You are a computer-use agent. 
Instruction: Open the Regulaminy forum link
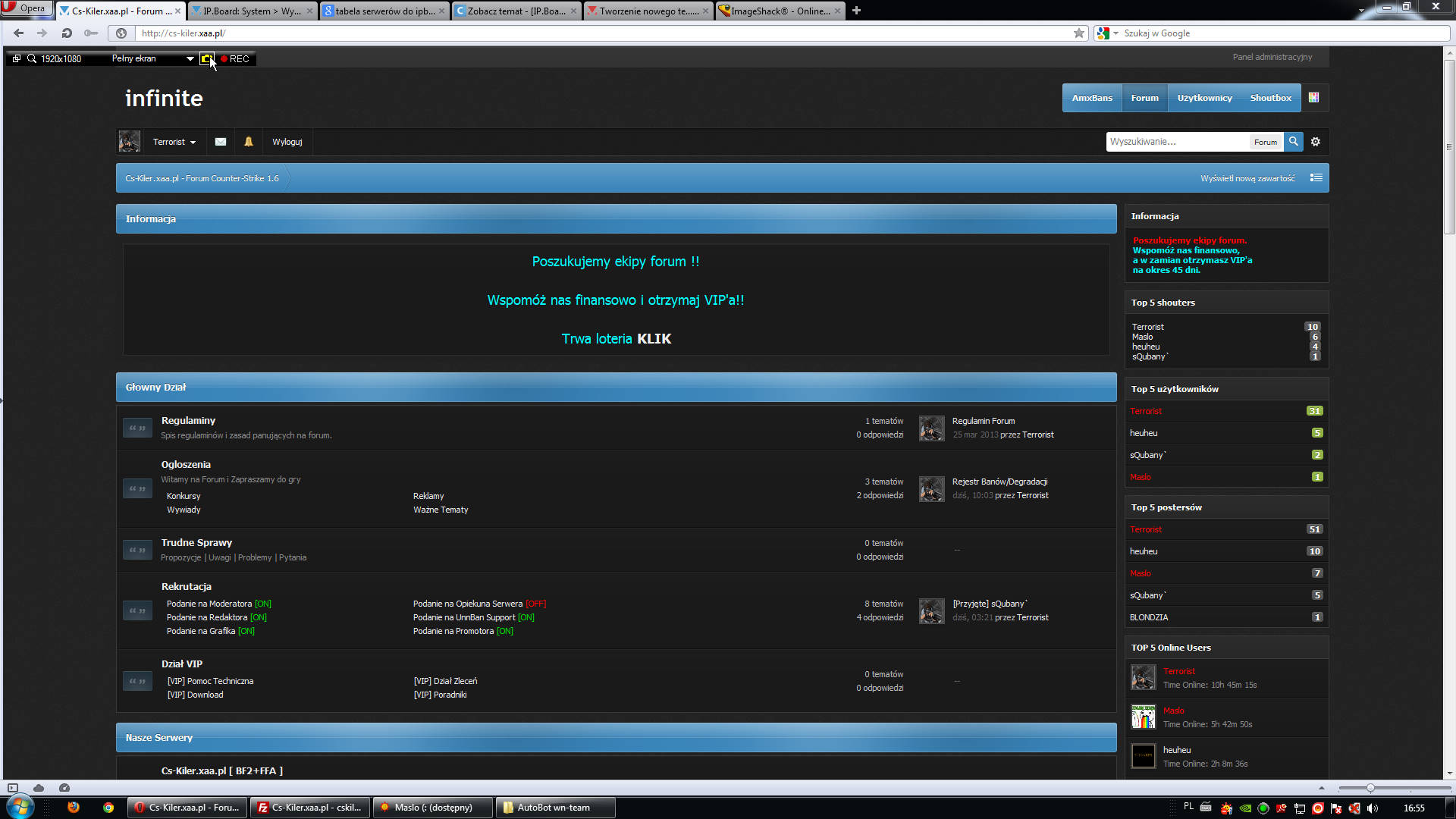(x=188, y=421)
